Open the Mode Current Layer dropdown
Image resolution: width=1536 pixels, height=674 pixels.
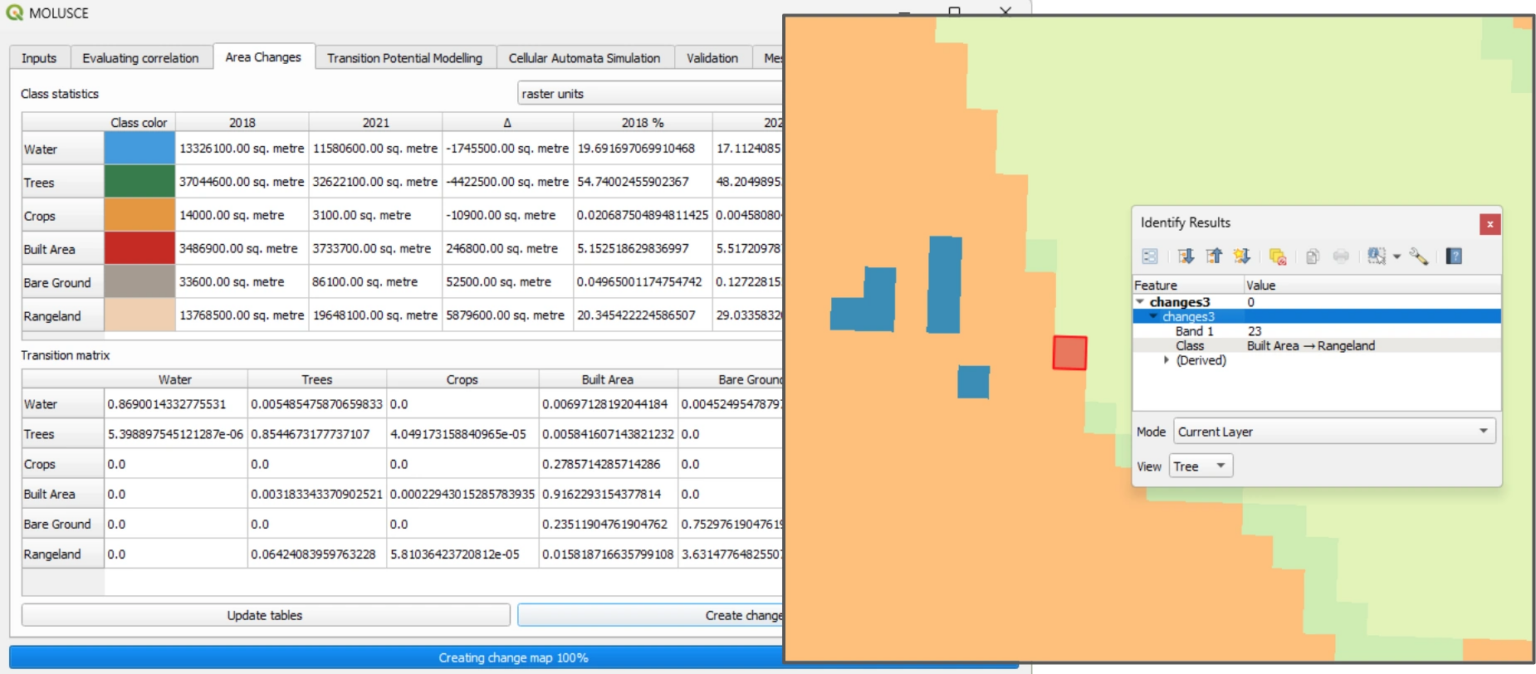(x=1334, y=432)
